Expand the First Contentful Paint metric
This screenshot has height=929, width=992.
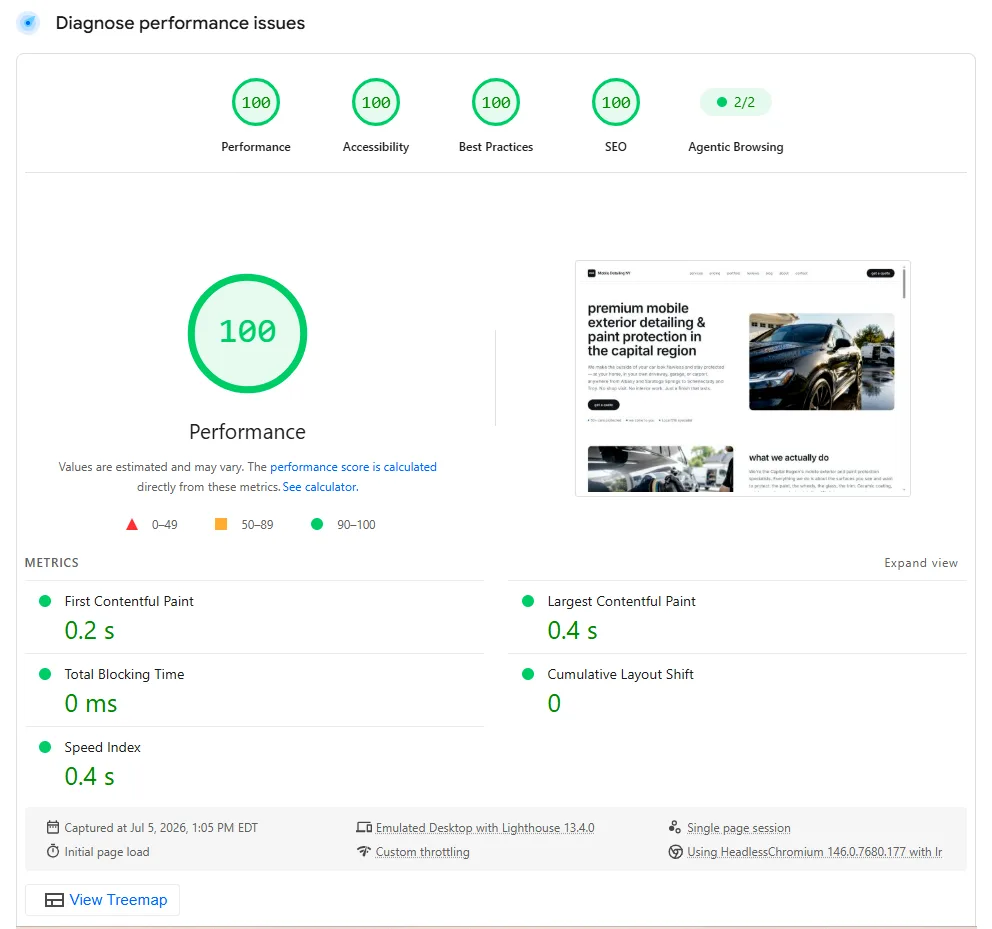254,617
